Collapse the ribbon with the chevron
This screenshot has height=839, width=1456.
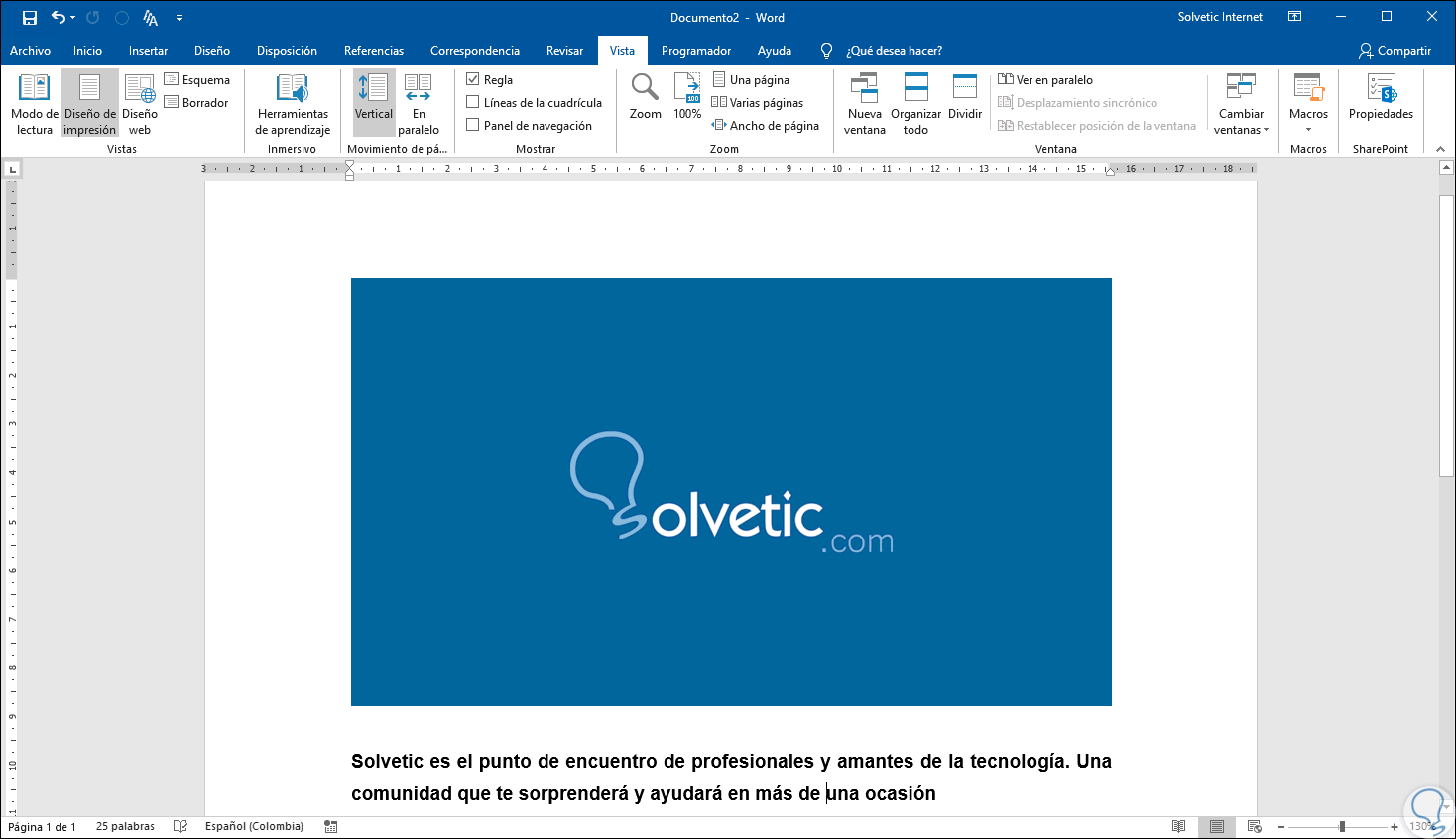click(1440, 149)
